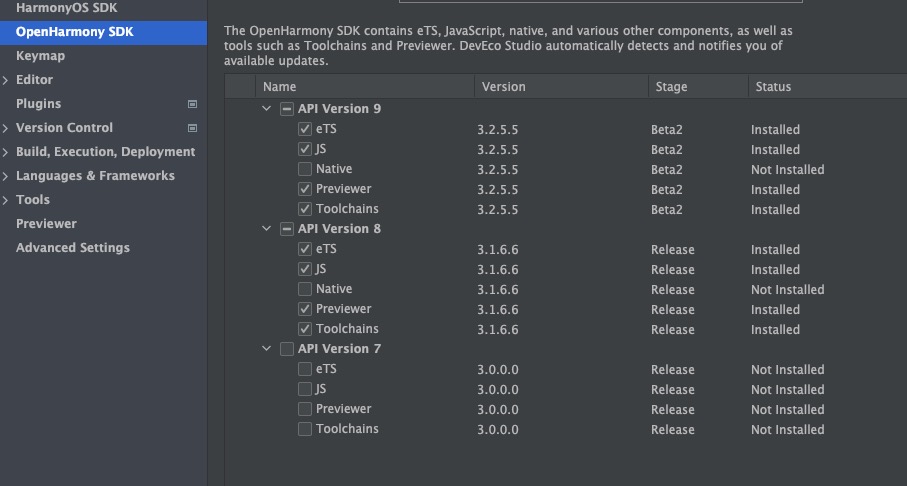Uncheck JS under API Version 9
Image resolution: width=907 pixels, height=486 pixels.
[x=305, y=149]
